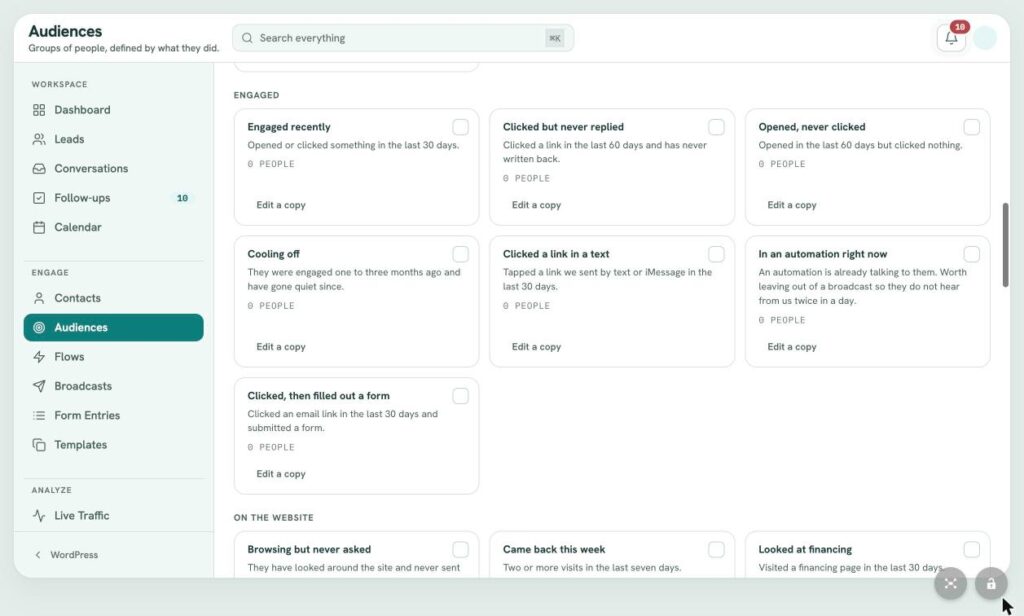Screen dimensions: 1024x616
Task: Click the Follow-ups count badge 10
Action: (182, 198)
